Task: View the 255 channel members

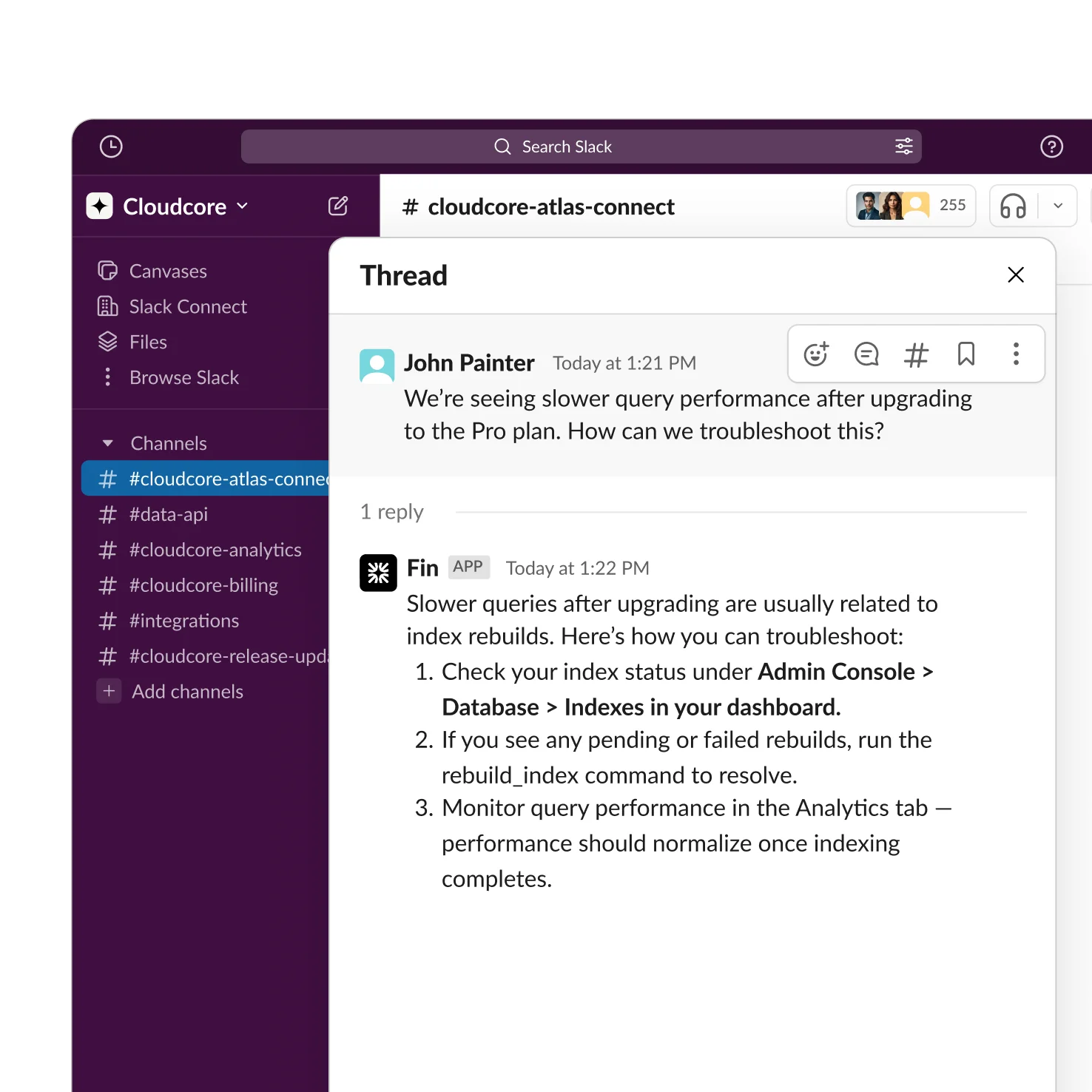Action: click(x=911, y=206)
